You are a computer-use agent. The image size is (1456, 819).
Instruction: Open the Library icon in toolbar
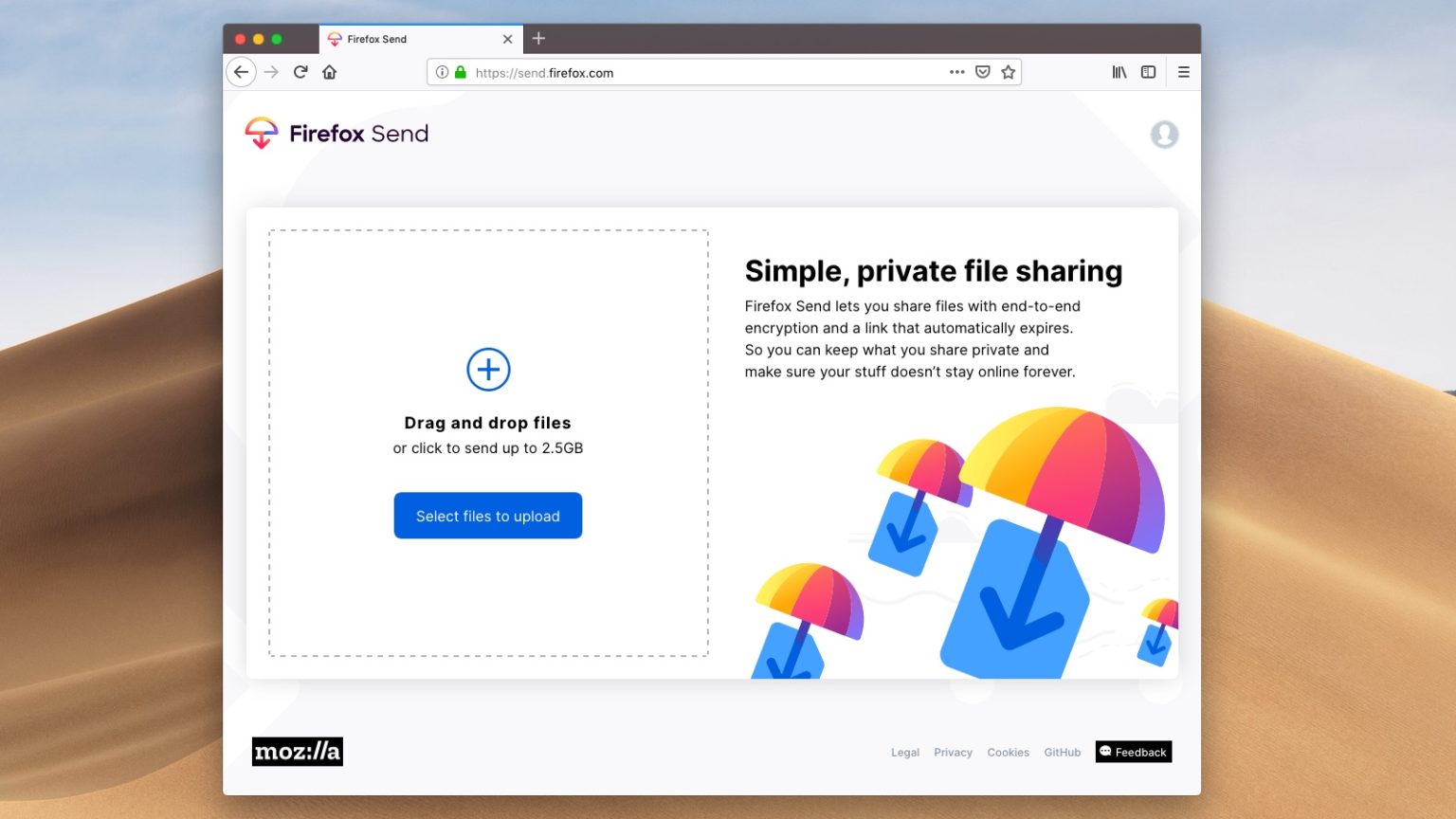[1119, 72]
